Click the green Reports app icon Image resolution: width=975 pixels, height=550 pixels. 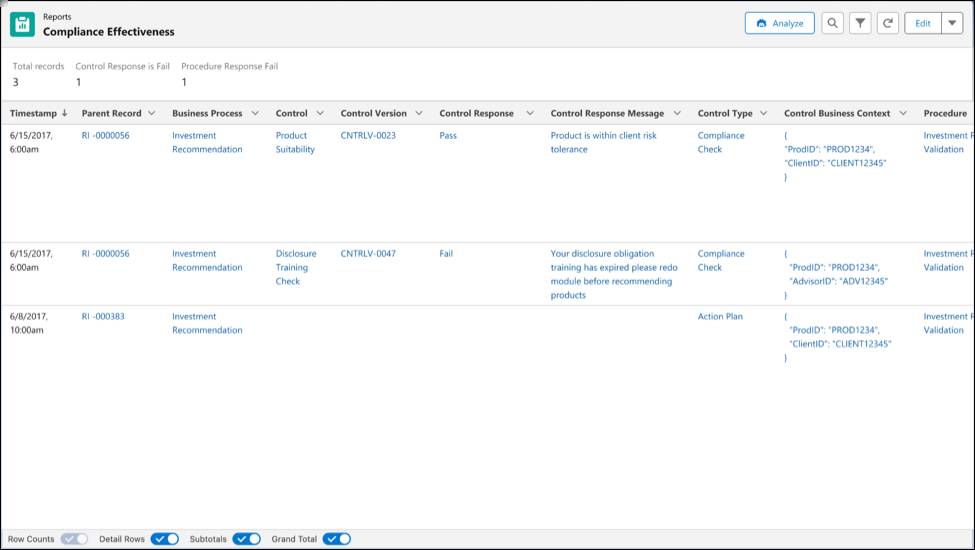coord(22,24)
